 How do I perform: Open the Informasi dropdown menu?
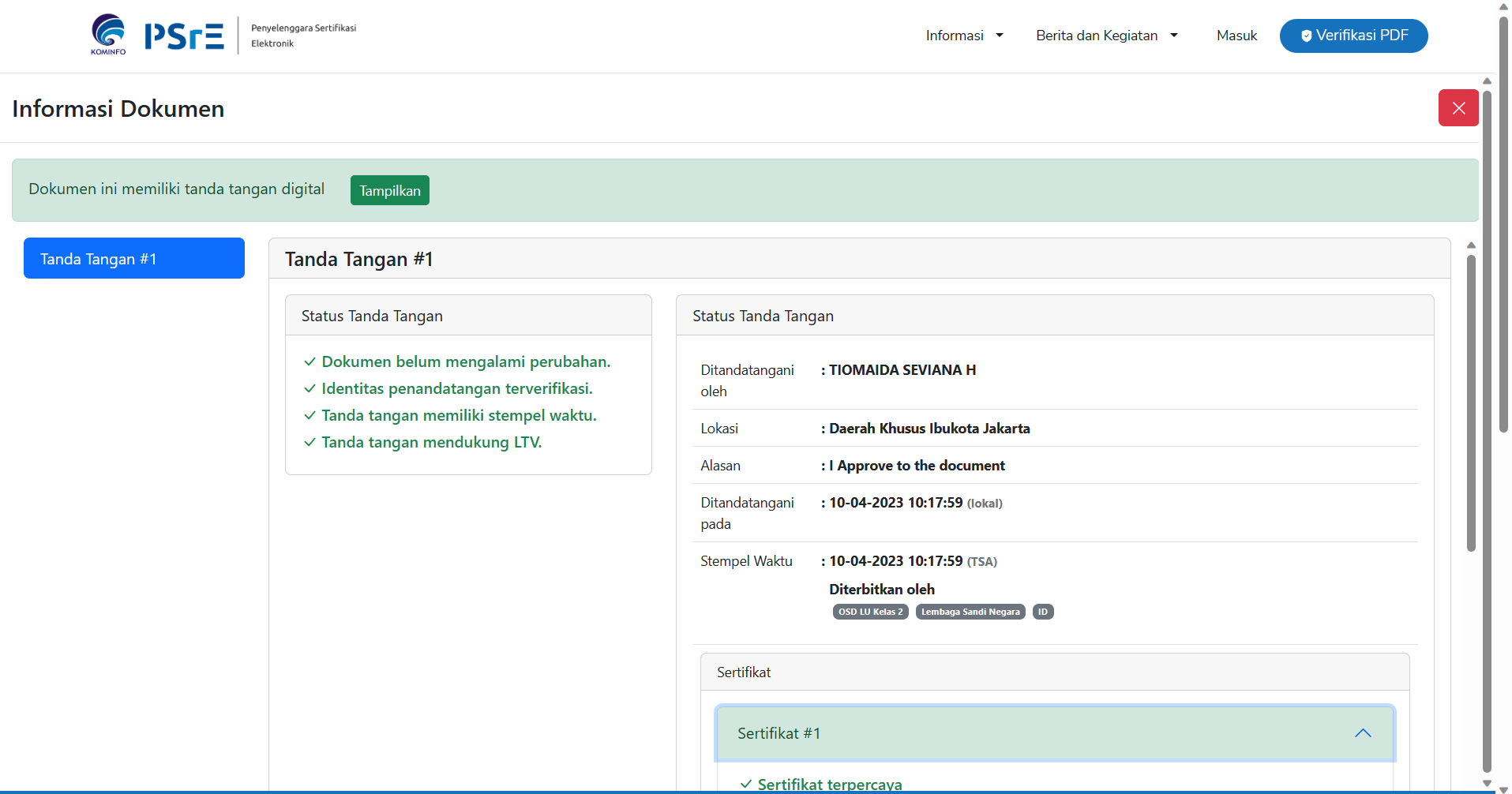(964, 36)
